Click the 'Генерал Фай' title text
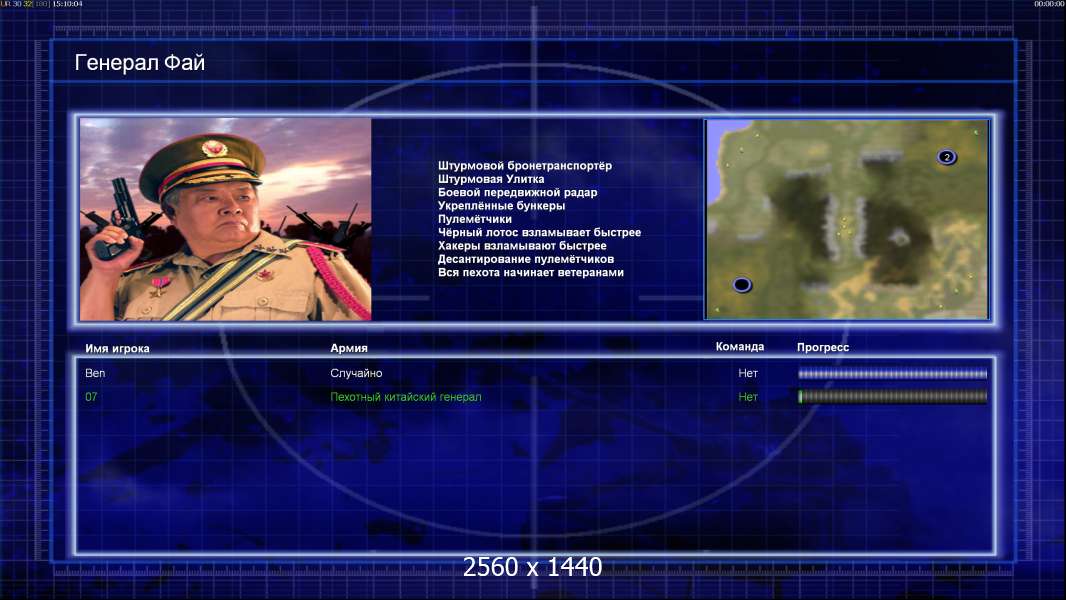This screenshot has width=1066, height=600. 139,63
